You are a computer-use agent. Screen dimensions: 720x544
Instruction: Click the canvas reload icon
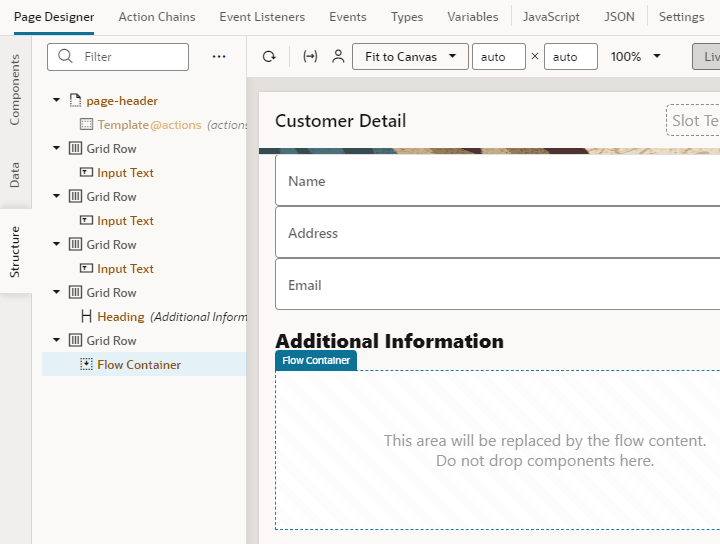pyautogui.click(x=269, y=57)
